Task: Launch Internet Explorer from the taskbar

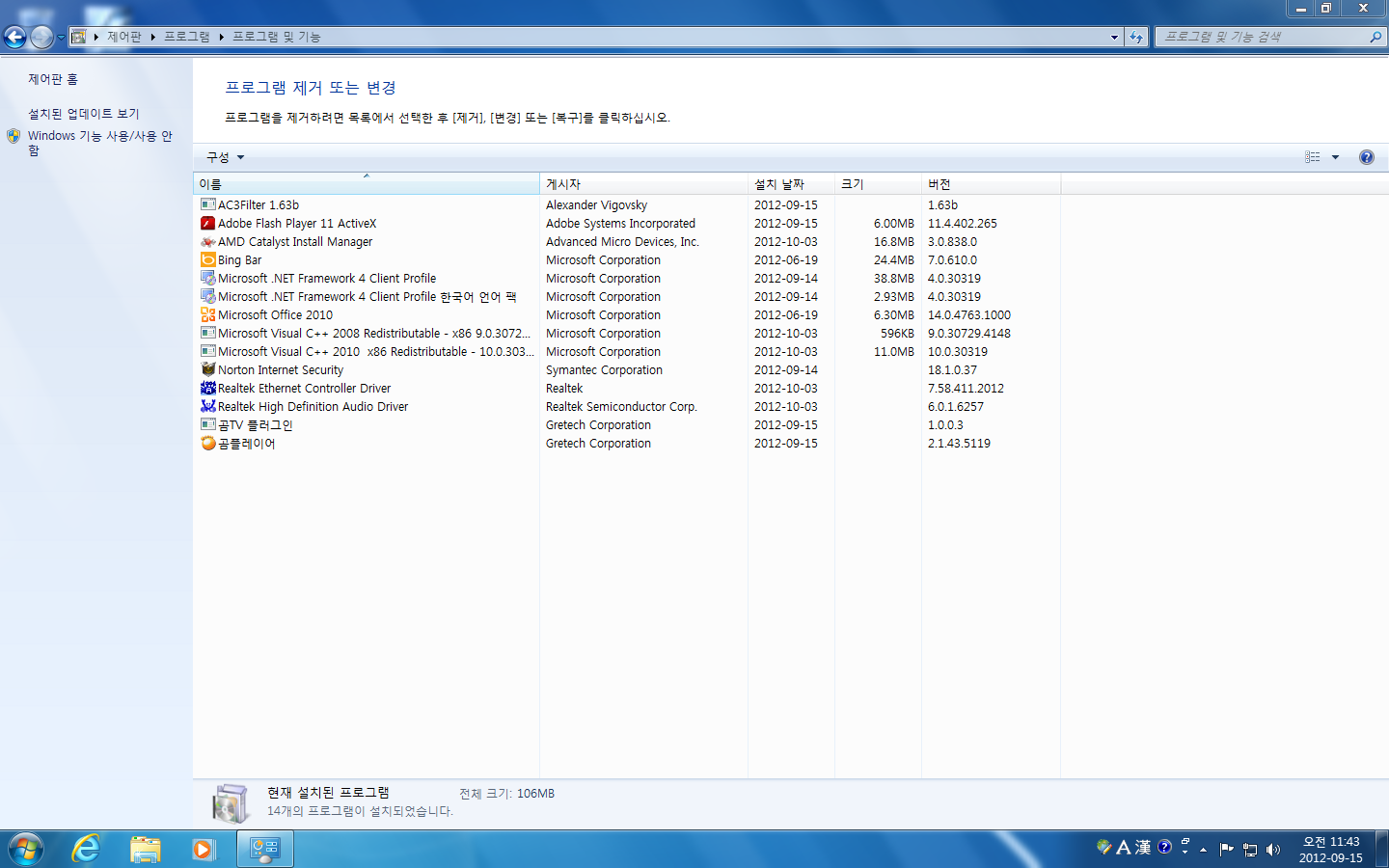Action: click(86, 849)
